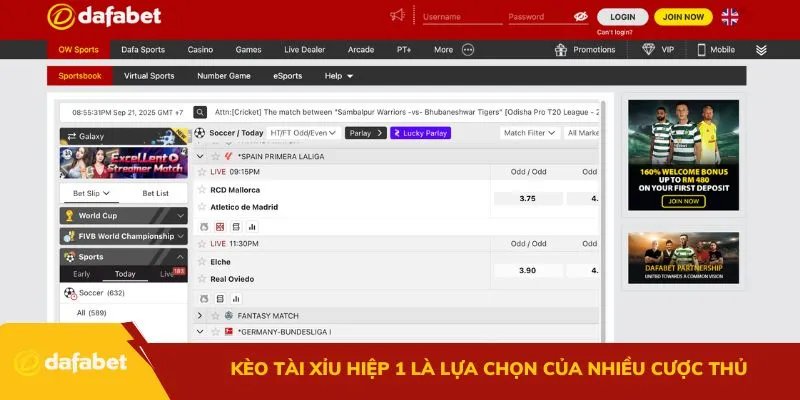The width and height of the screenshot is (800, 400).
Task: Expand the Fantasy Match league section
Action: pyautogui.click(x=200, y=315)
